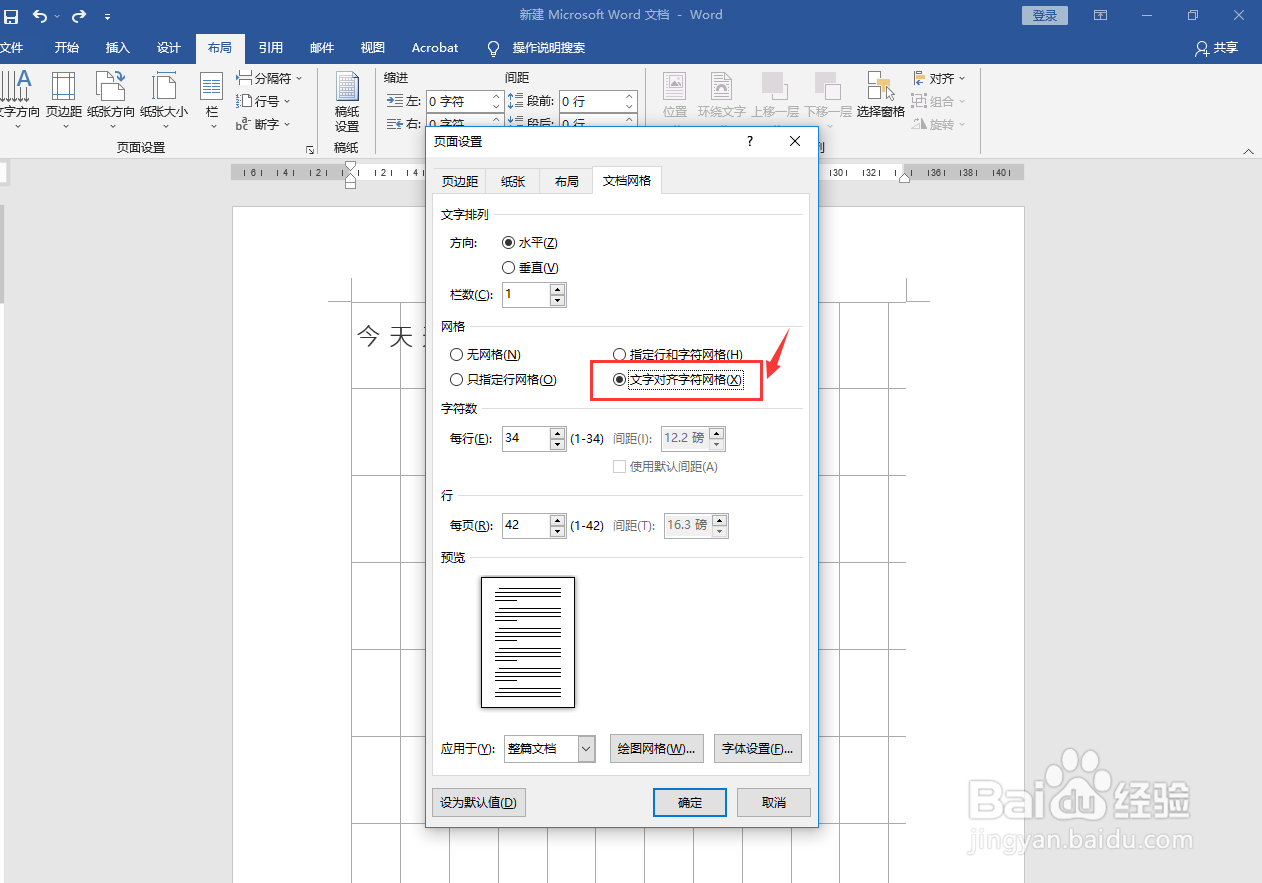This screenshot has height=883, width=1262.
Task: Switch to the 邮件 ribbon tab
Action: point(322,48)
